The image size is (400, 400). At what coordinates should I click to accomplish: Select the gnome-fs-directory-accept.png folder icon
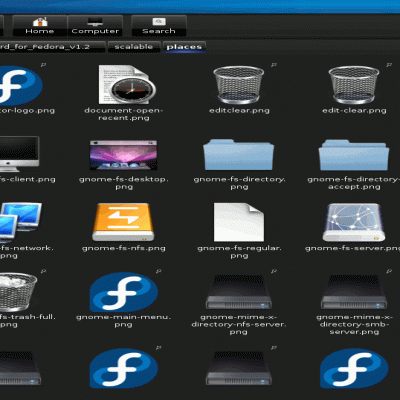tap(354, 155)
